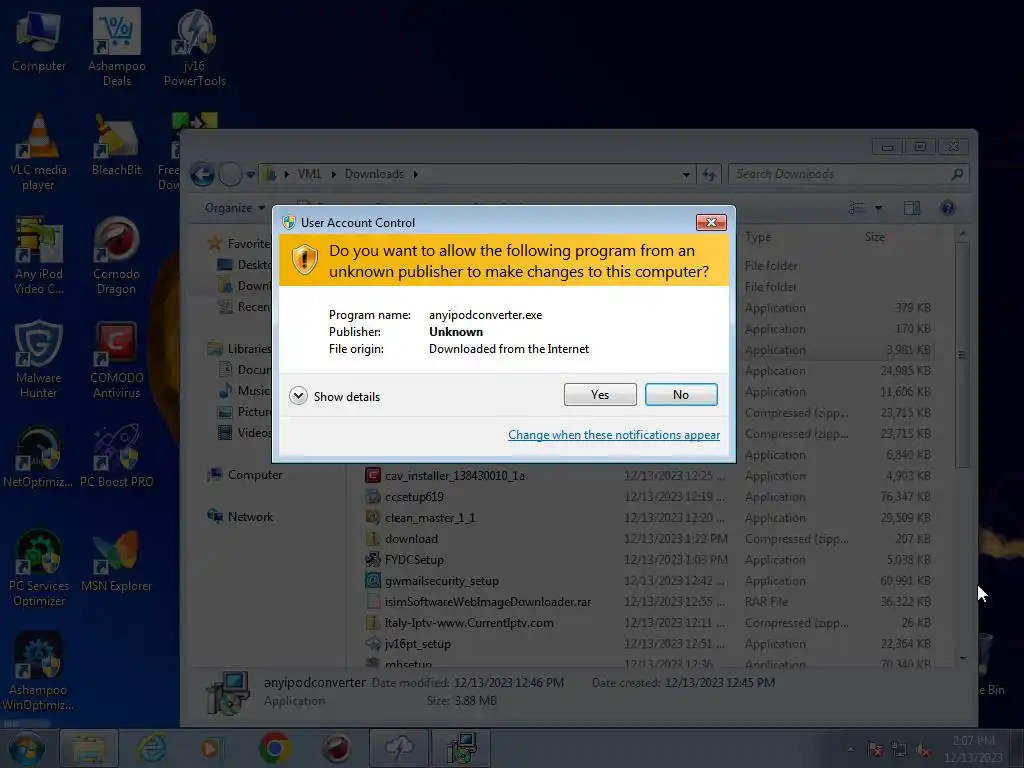1024x768 pixels.
Task: Open Ashampoo WinOptimizer desktop shortcut
Action: (38, 672)
